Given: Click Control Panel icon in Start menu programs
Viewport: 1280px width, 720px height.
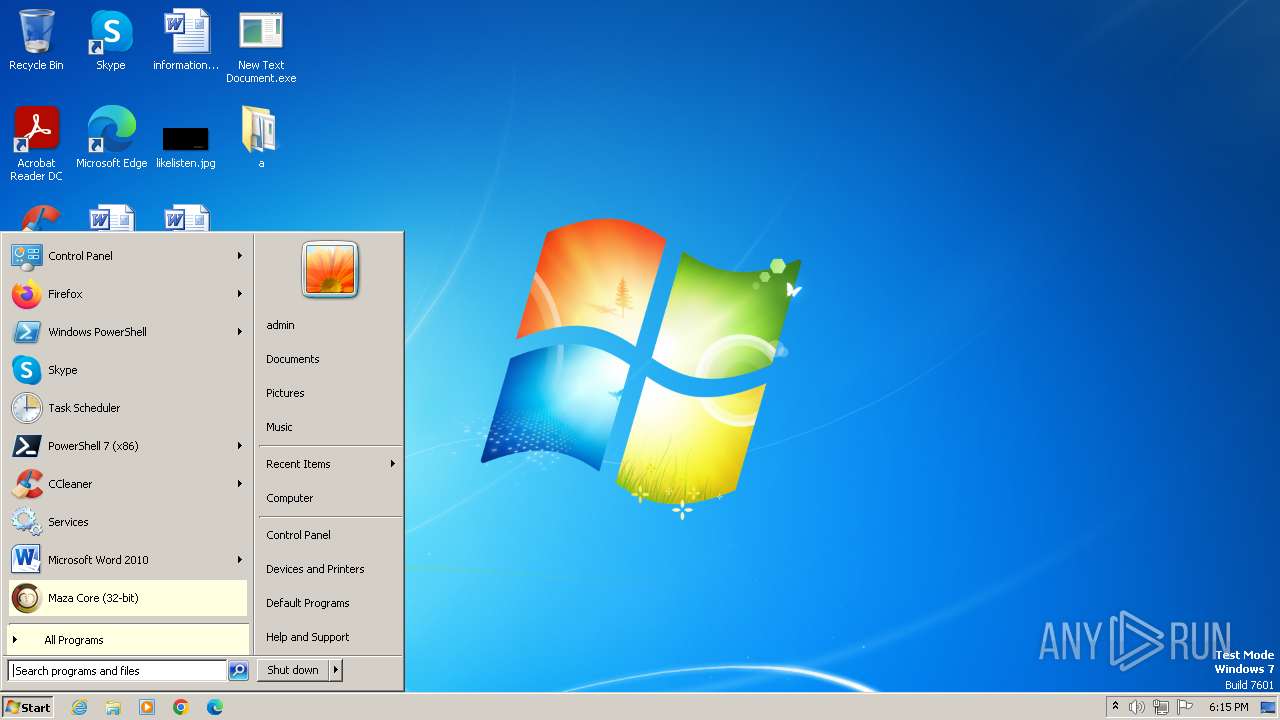Looking at the screenshot, I should point(26,256).
